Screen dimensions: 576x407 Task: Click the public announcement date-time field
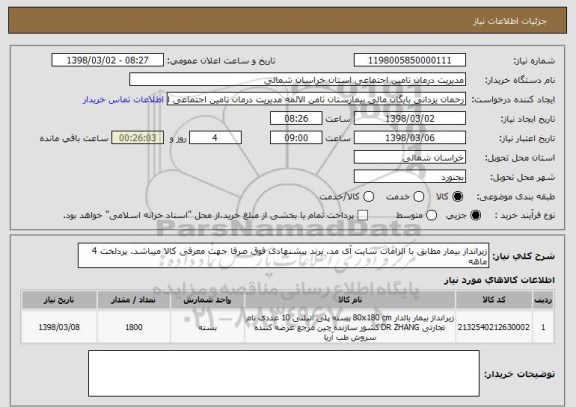click(x=108, y=60)
